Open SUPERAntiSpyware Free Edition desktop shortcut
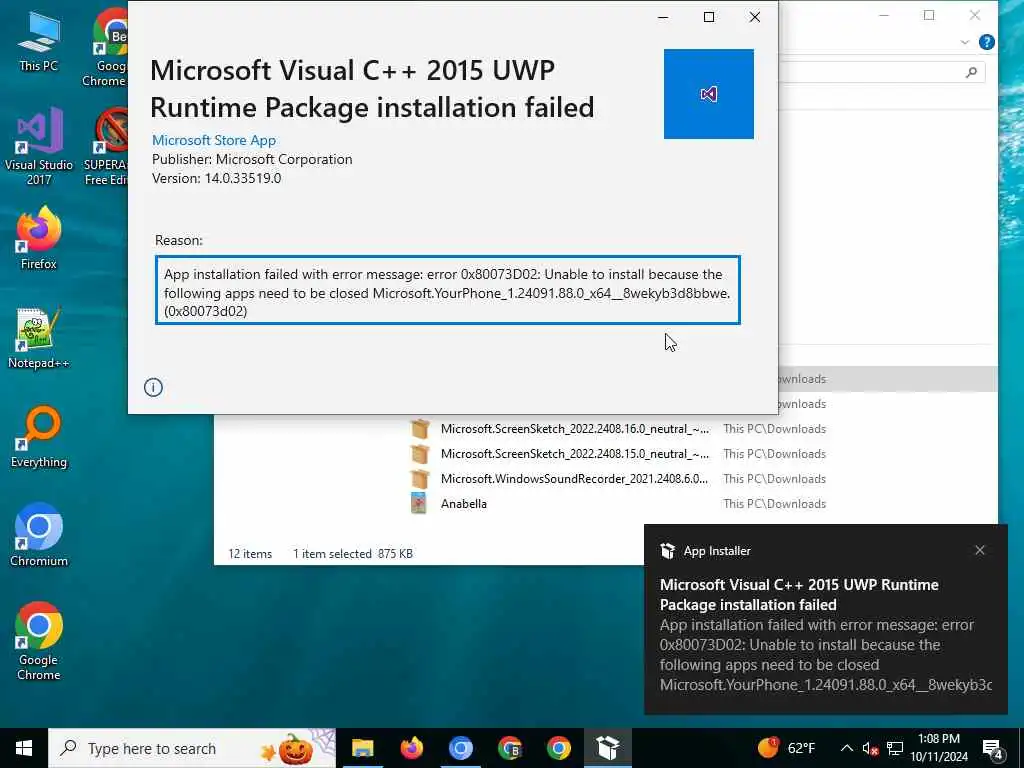 pyautogui.click(x=107, y=147)
